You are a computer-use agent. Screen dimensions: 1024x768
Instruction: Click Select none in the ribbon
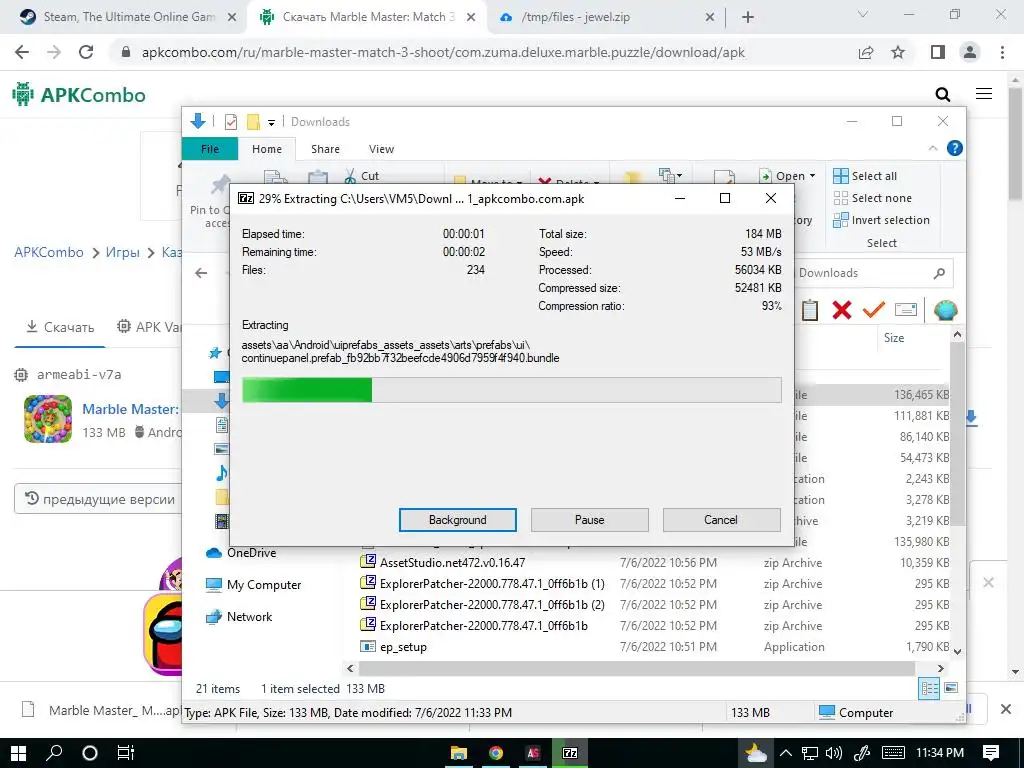(872, 198)
